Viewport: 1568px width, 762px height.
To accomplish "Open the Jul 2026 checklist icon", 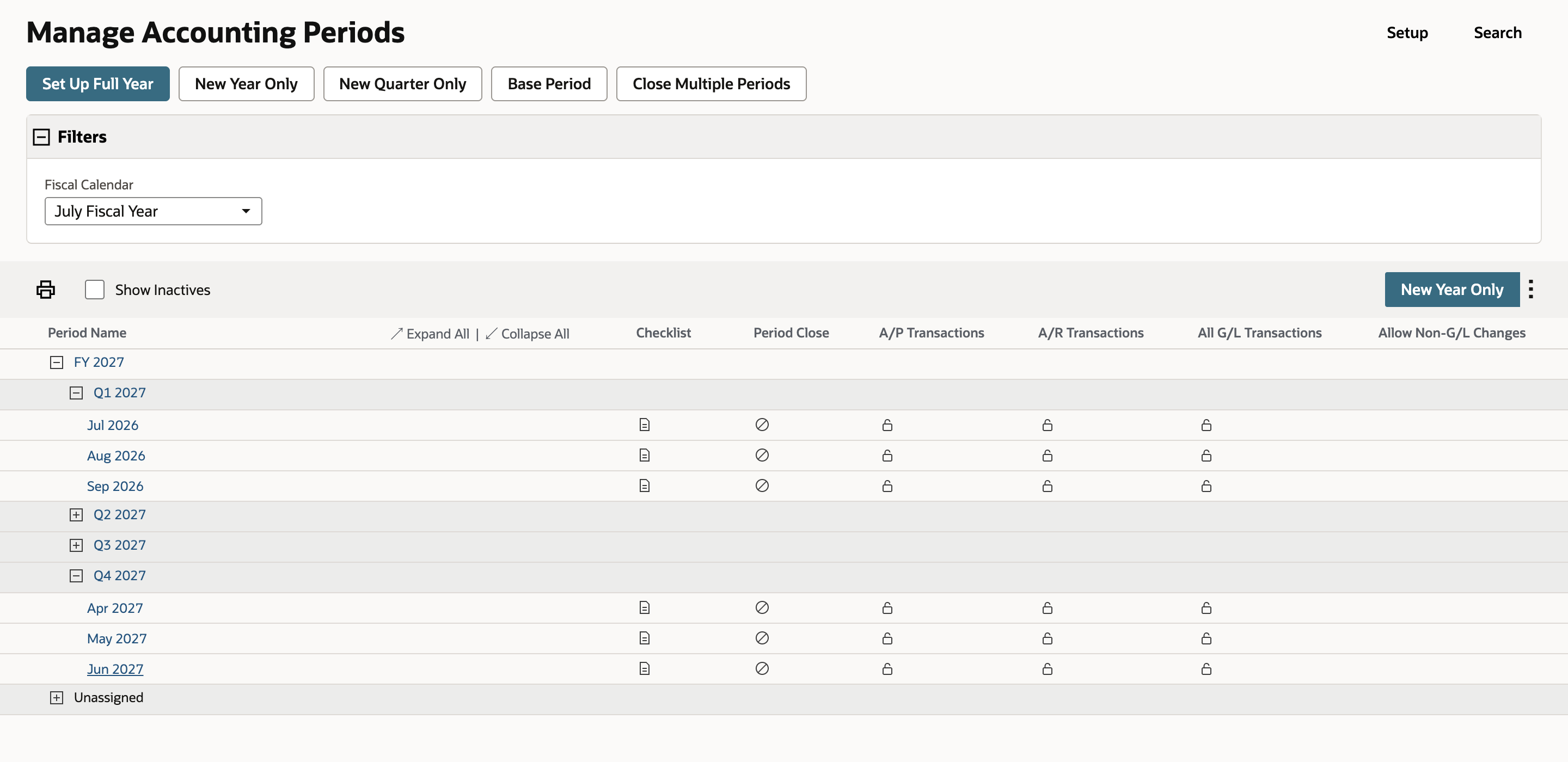I will [645, 425].
